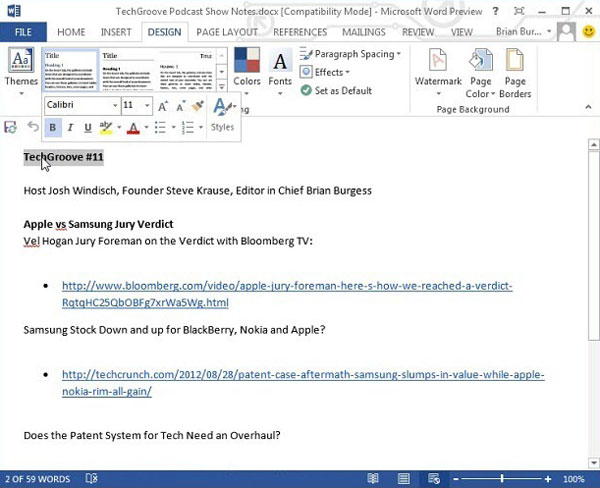This screenshot has height=488, width=600.
Task: Expand the Calibri font name dropdown
Action: 115,105
